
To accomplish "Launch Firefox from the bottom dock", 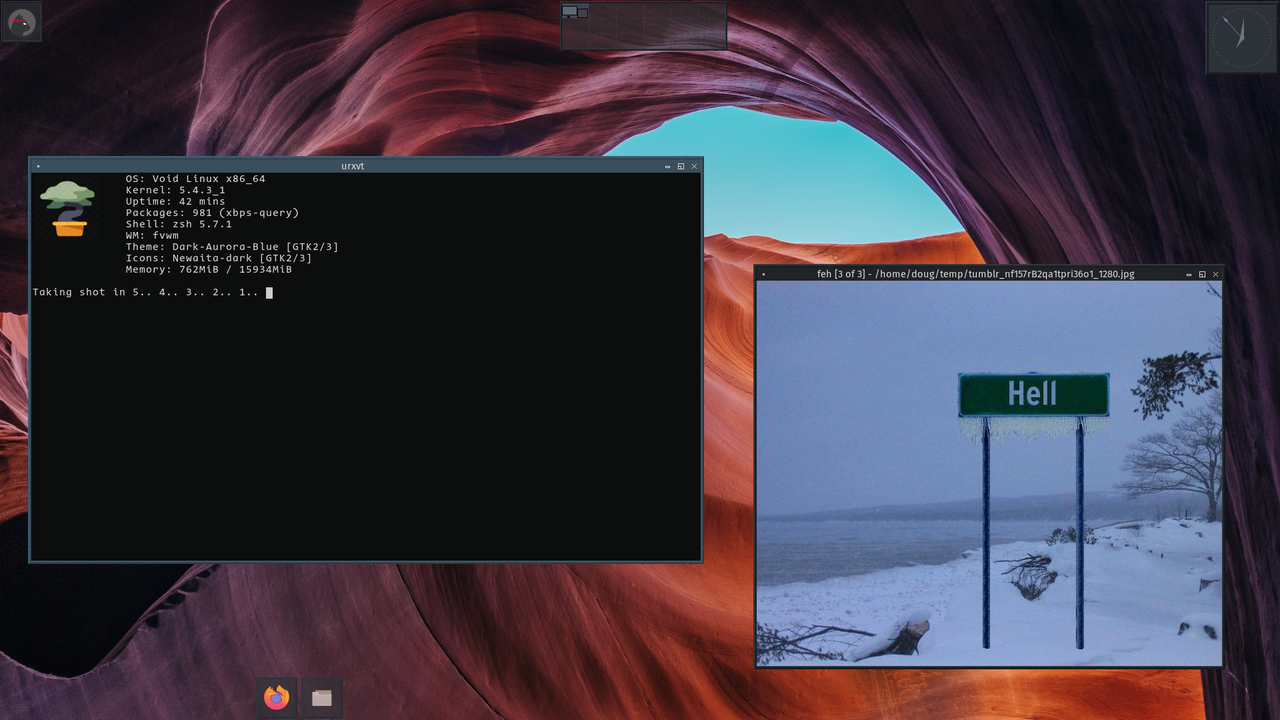I will [277, 697].
